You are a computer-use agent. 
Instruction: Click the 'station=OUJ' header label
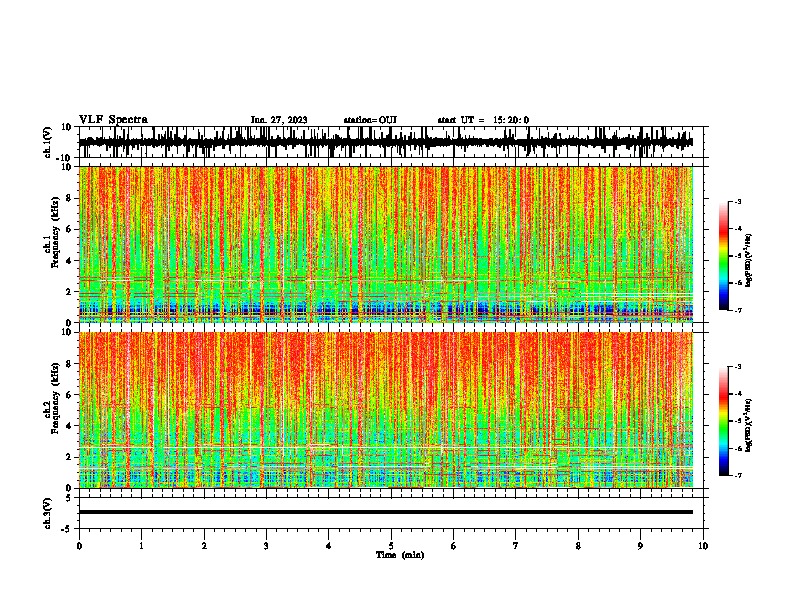[370, 120]
